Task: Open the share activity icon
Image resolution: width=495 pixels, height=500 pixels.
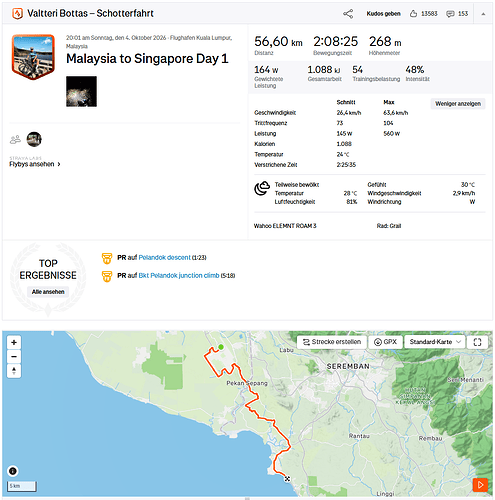Action: coord(348,14)
